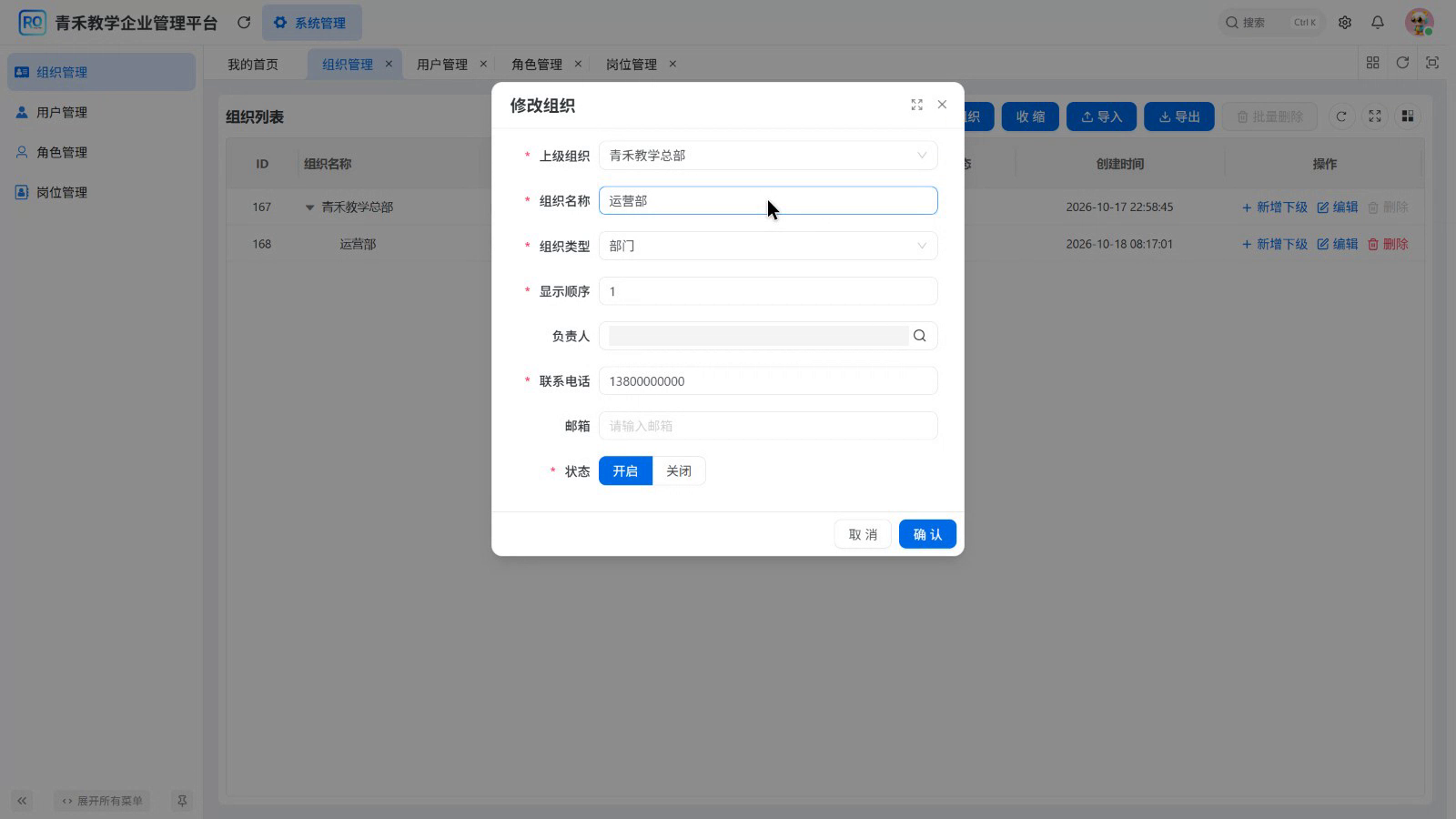The width and height of the screenshot is (1456, 819).
Task: Close the 岗位管理 tab
Action: point(672,64)
